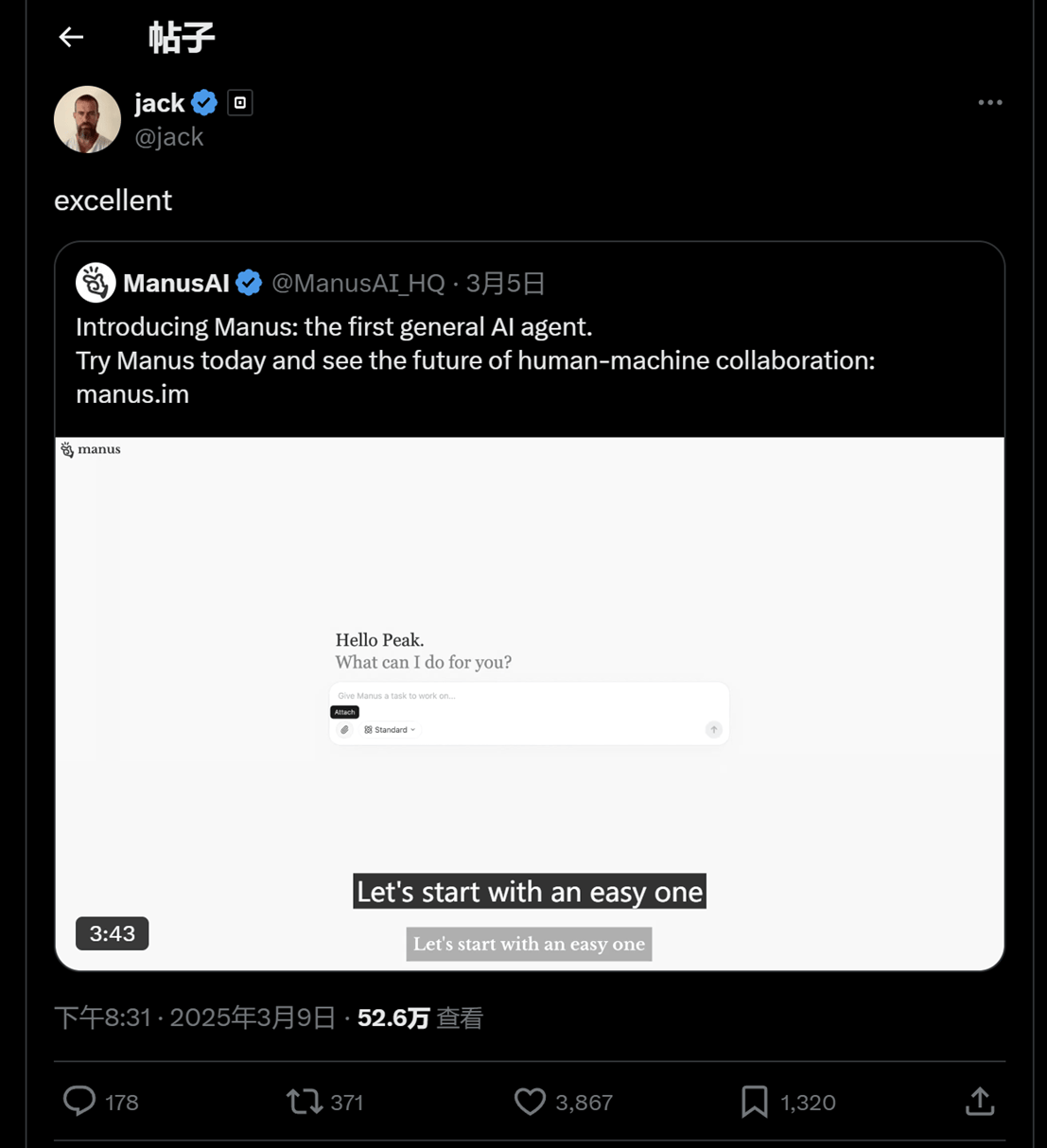Click the Manus task input field
The image size is (1047, 1148).
511,696
